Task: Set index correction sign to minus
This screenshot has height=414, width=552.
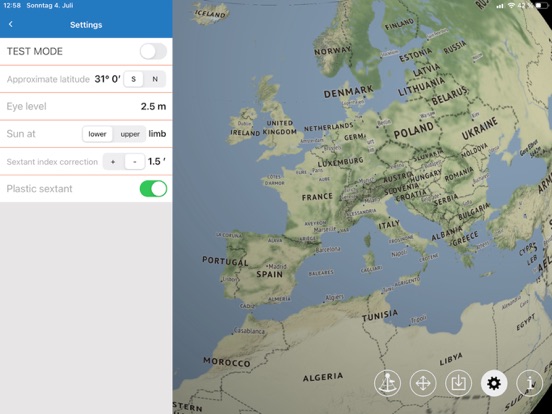Action: coord(135,162)
